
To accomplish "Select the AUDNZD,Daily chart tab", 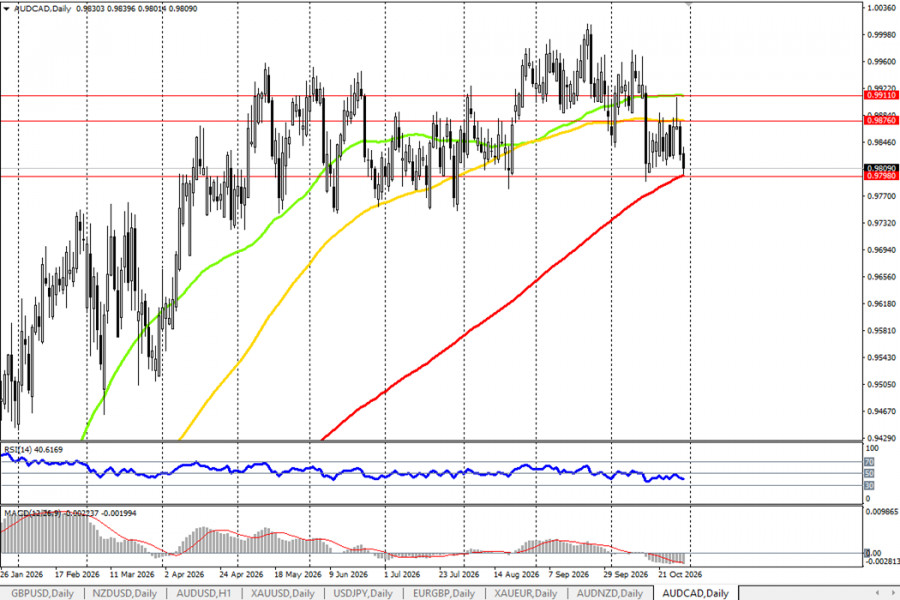I will (x=610, y=593).
